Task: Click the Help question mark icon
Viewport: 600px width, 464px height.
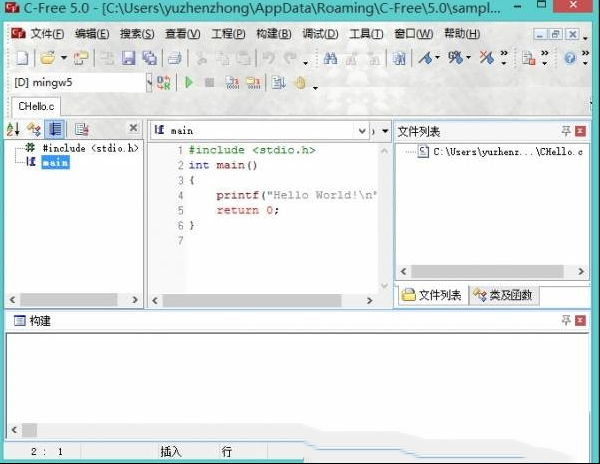Action: coord(570,58)
